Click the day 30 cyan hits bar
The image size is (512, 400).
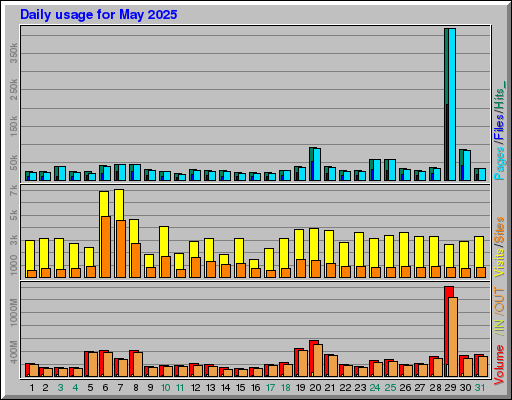click(467, 165)
